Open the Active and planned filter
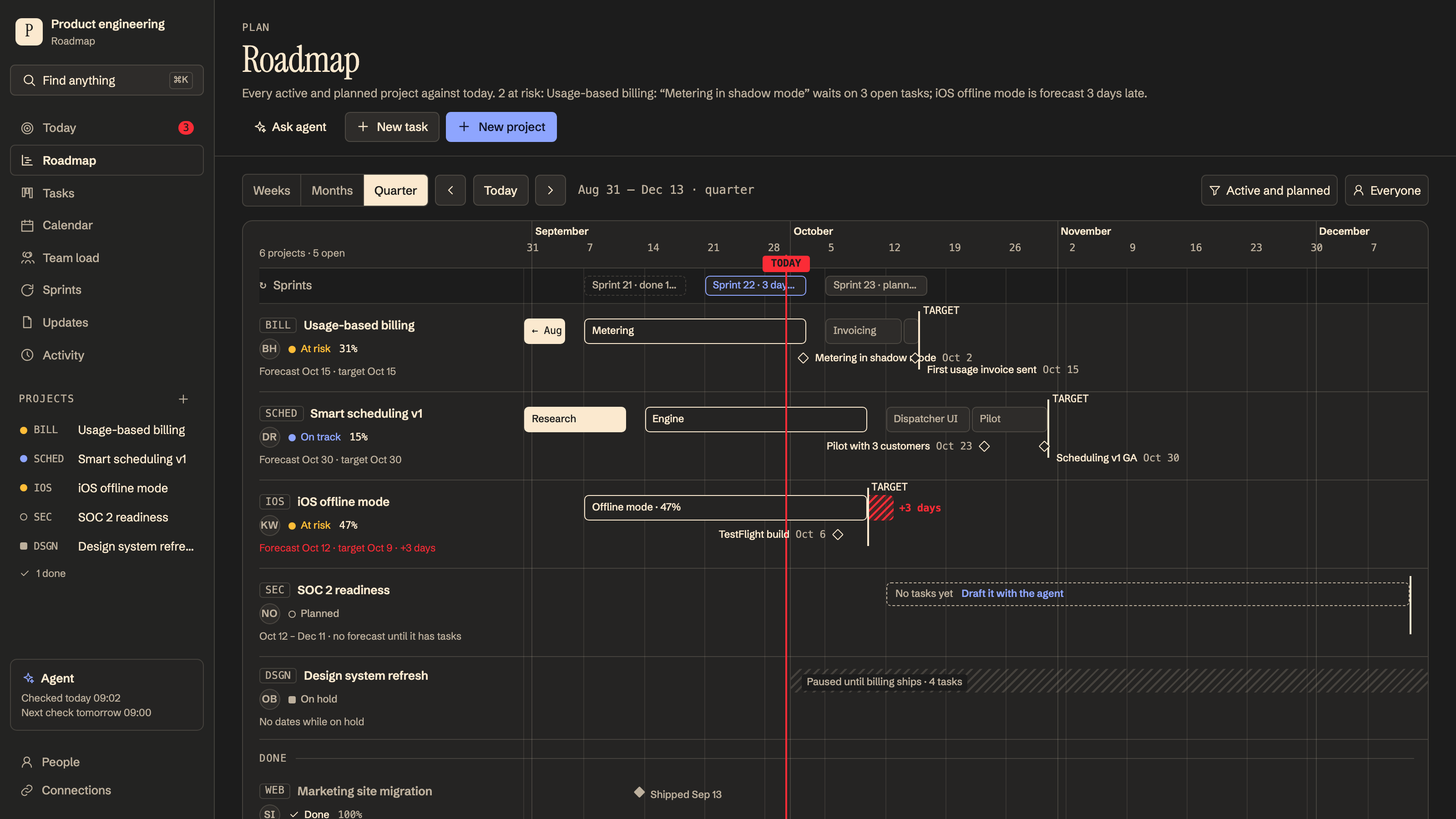This screenshot has width=1456, height=819. [x=1269, y=191]
